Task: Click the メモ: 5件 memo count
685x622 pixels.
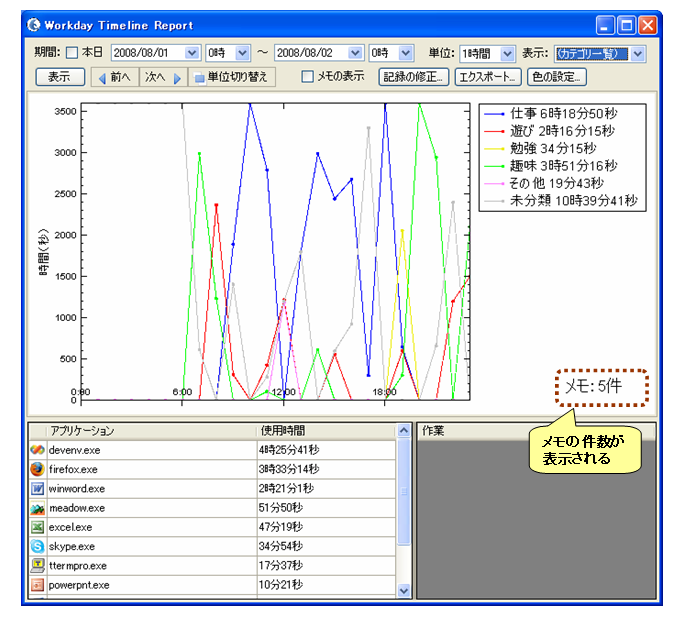Action: 593,386
